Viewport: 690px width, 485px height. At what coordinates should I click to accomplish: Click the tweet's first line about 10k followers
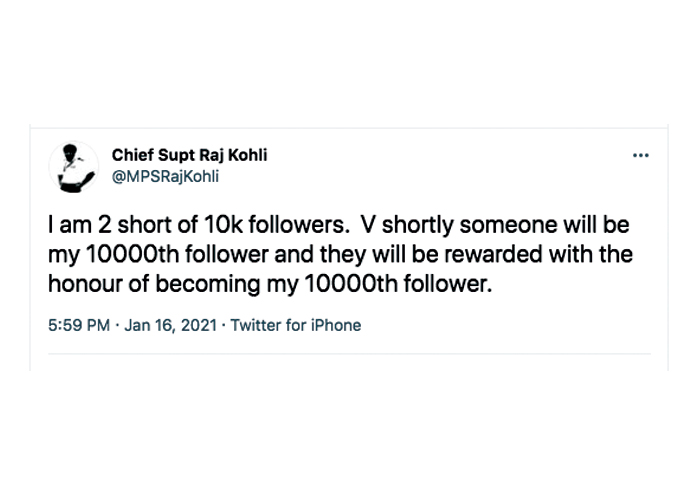pos(339,225)
